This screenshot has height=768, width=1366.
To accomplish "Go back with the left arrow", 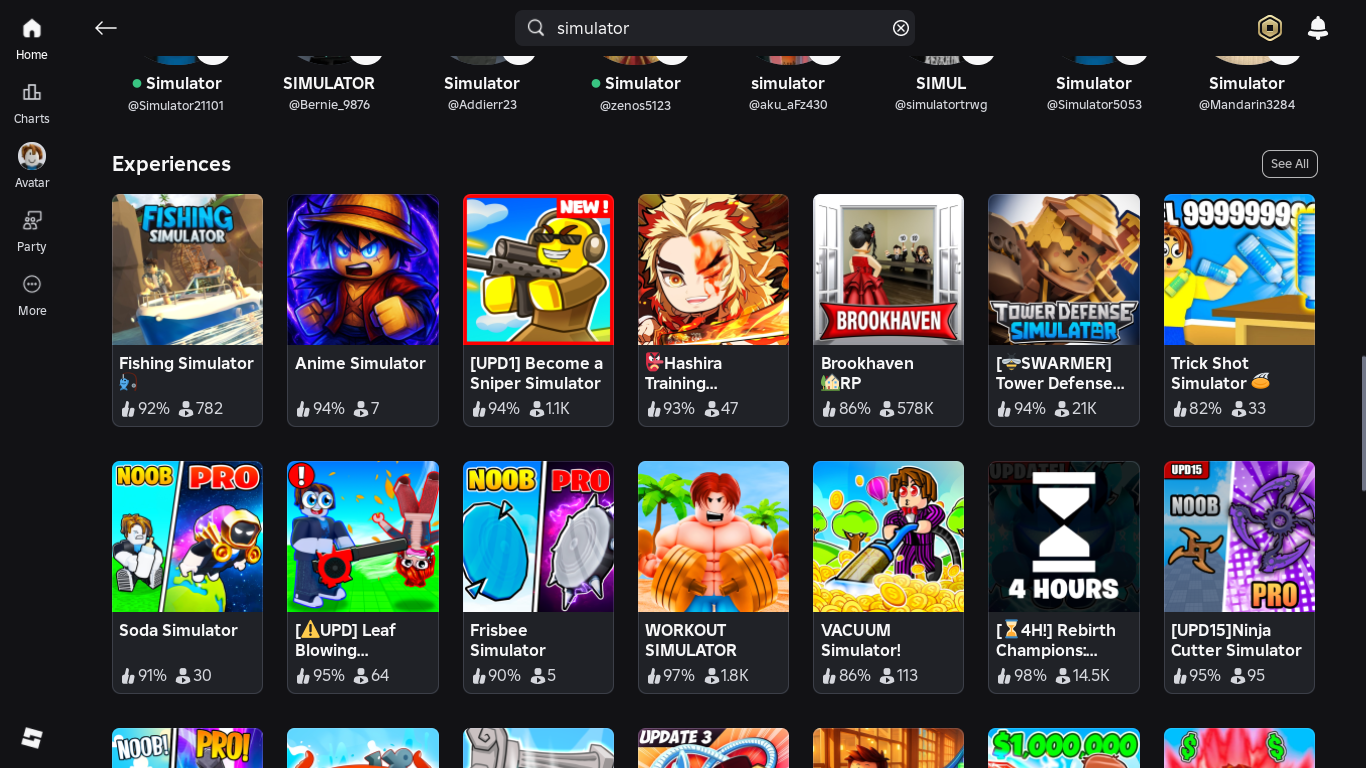I will pyautogui.click(x=106, y=28).
